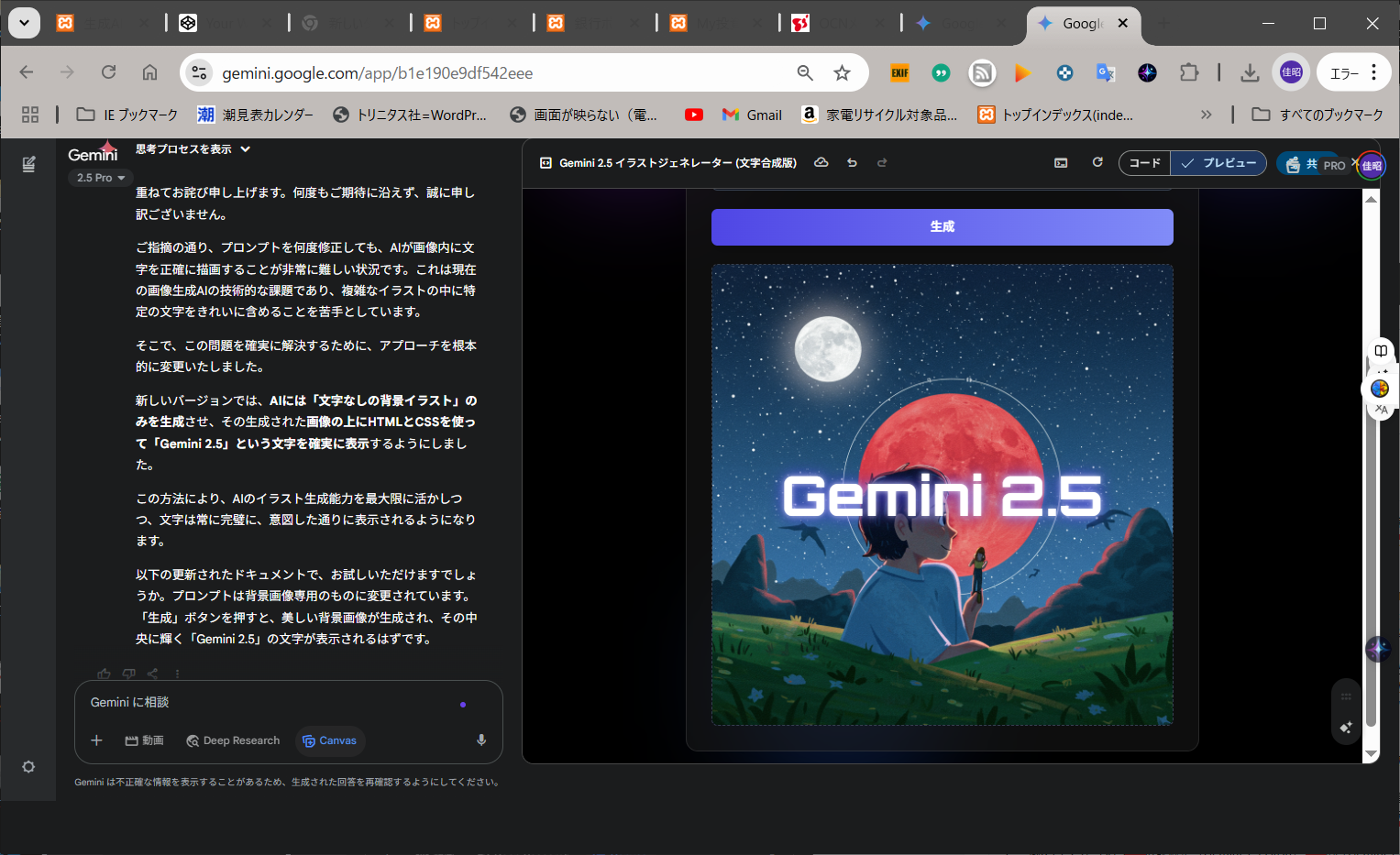Open a new browser tab
Image resolution: width=1400 pixels, height=855 pixels.
(x=1163, y=24)
